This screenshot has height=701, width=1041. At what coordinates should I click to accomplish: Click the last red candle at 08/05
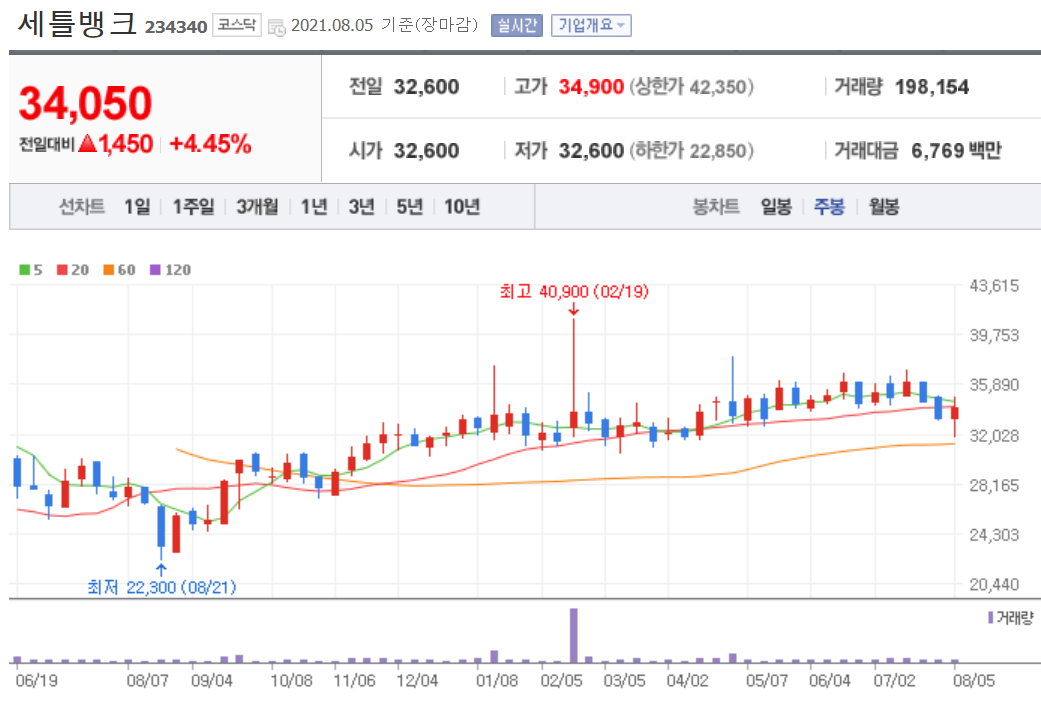tap(955, 413)
